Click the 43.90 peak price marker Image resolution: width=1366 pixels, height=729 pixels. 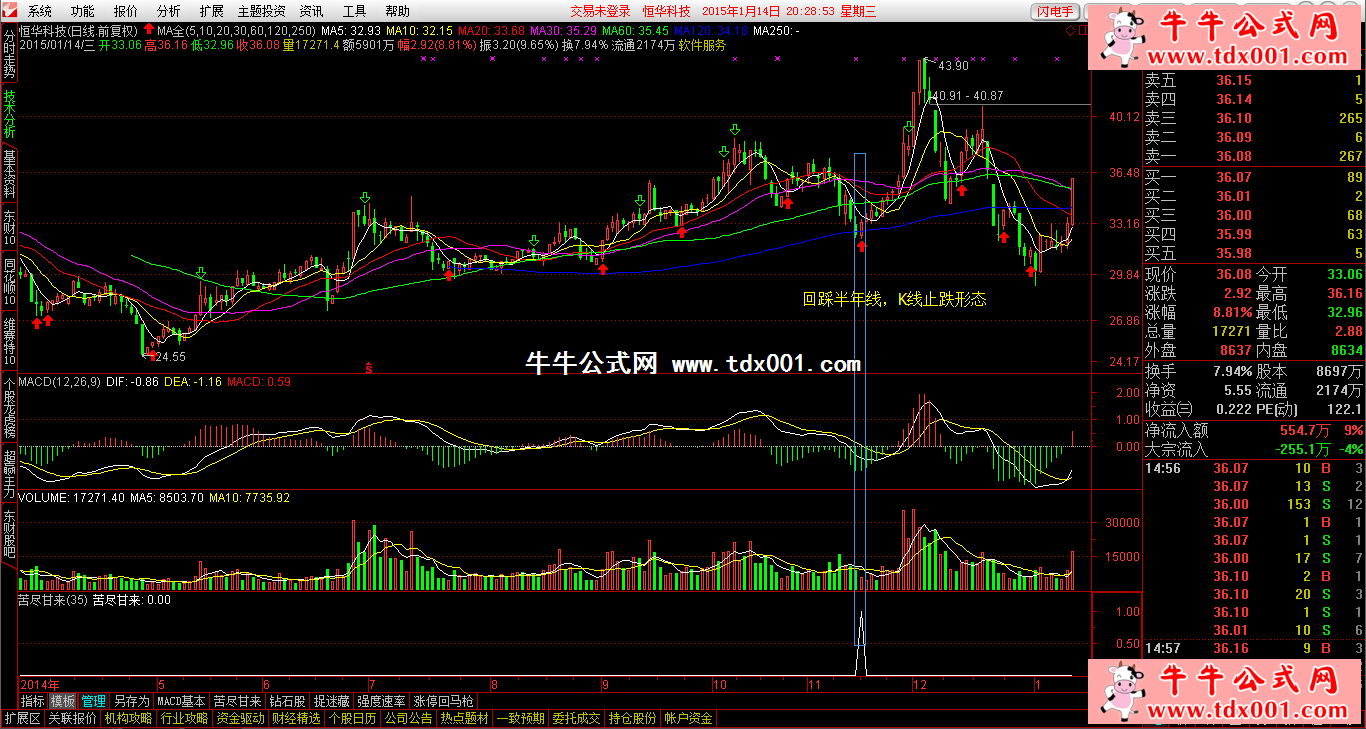point(951,65)
